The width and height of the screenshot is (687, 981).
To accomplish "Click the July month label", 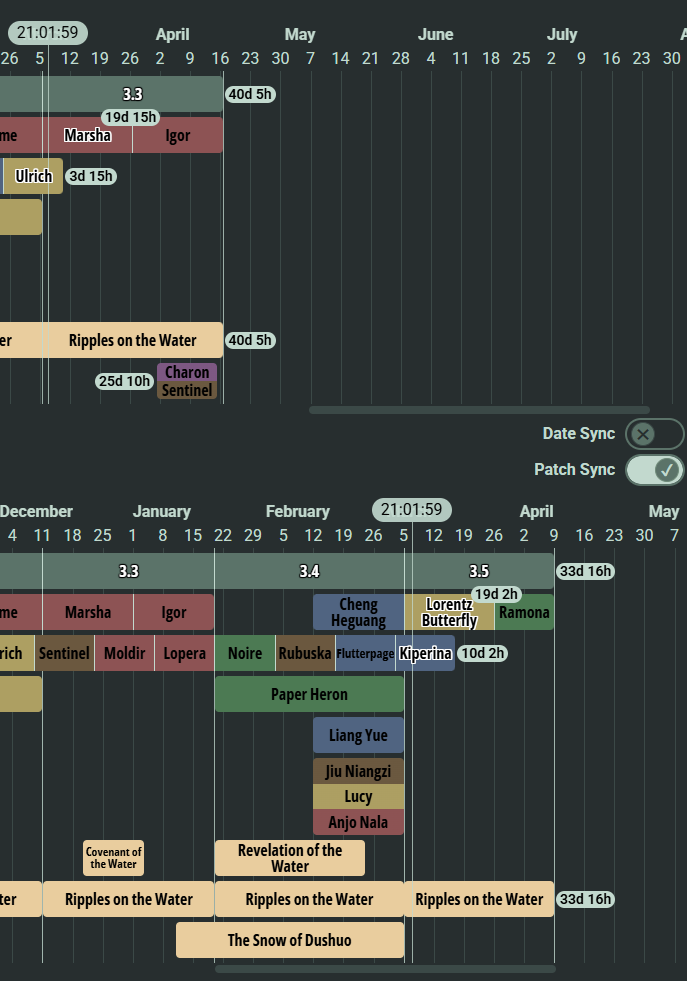I will [x=562, y=34].
